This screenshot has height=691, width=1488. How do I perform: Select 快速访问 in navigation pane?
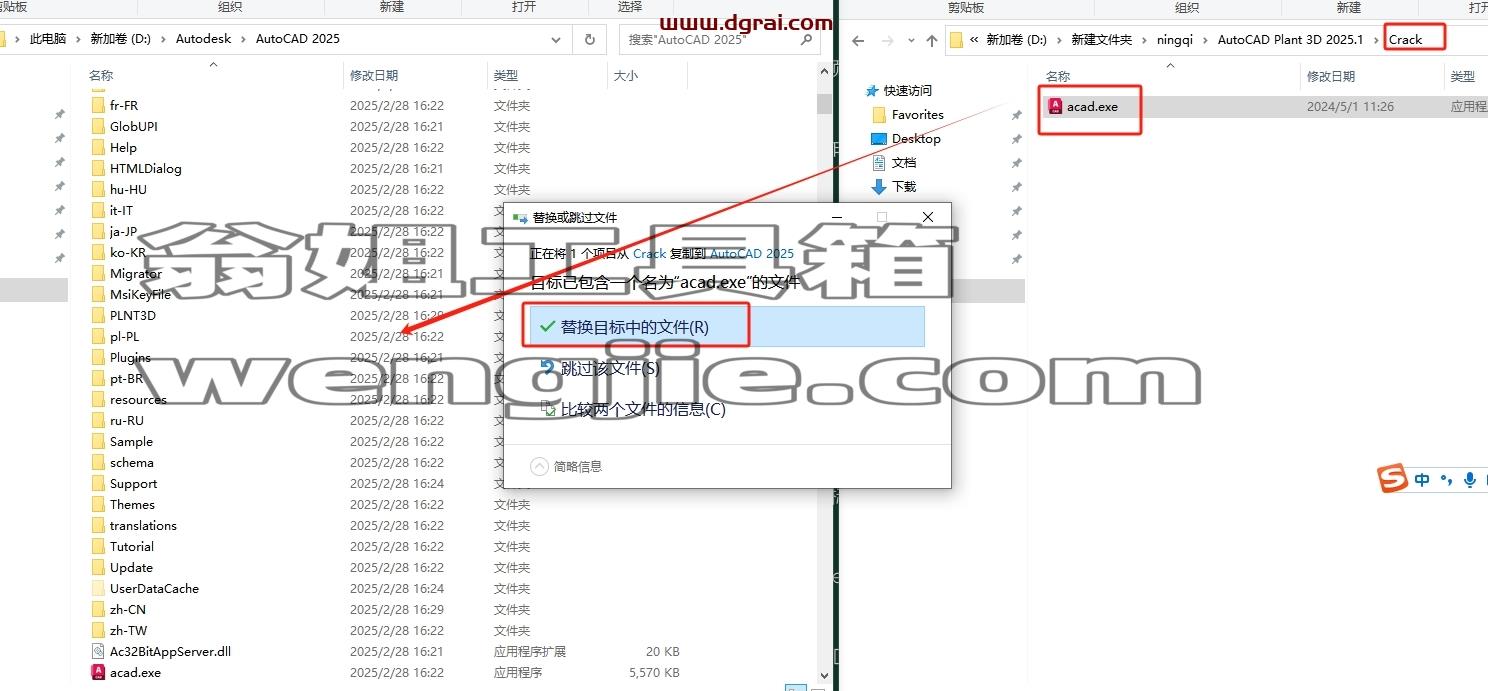[907, 90]
